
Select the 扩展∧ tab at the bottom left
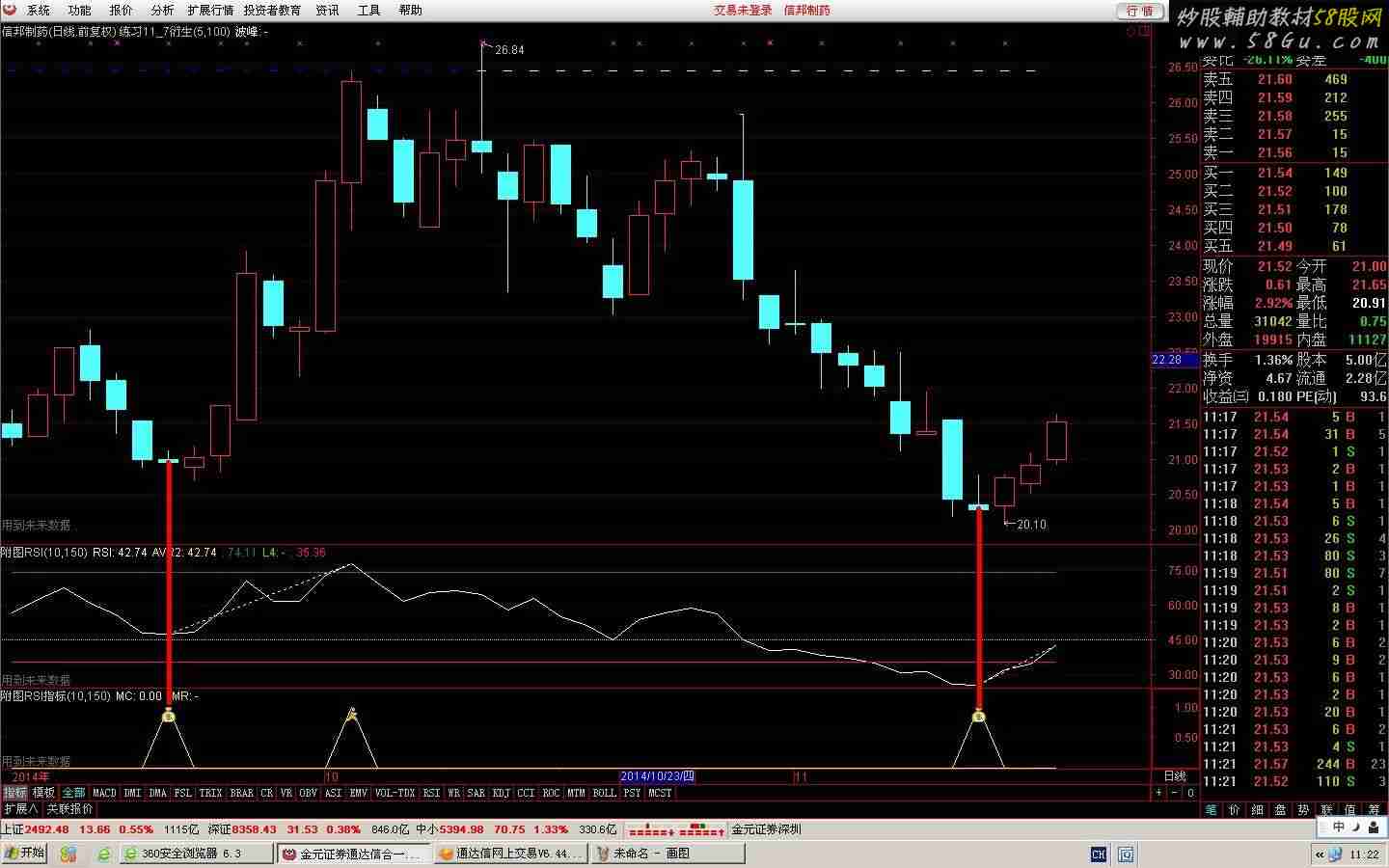pyautogui.click(x=20, y=809)
